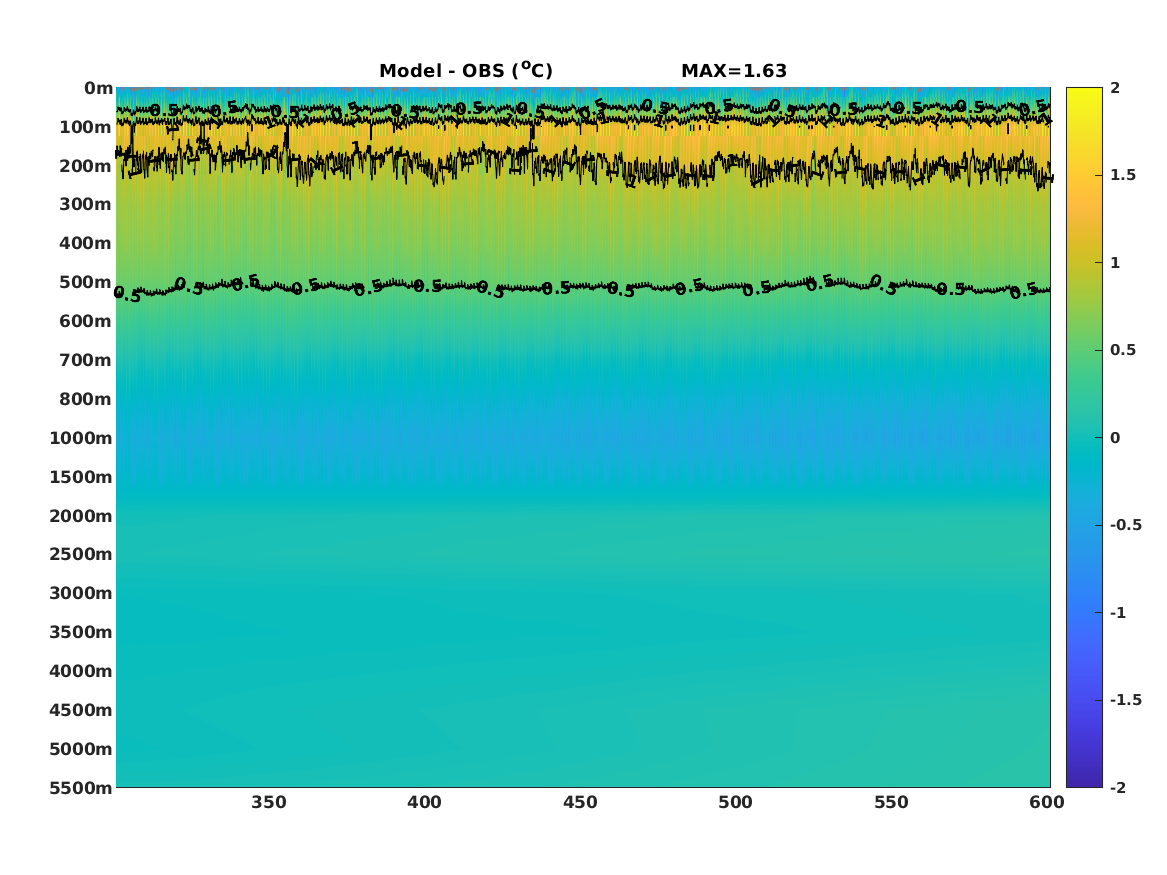Click the '350' x-axis tick label
The width and height of the screenshot is (1167, 875).
[269, 802]
